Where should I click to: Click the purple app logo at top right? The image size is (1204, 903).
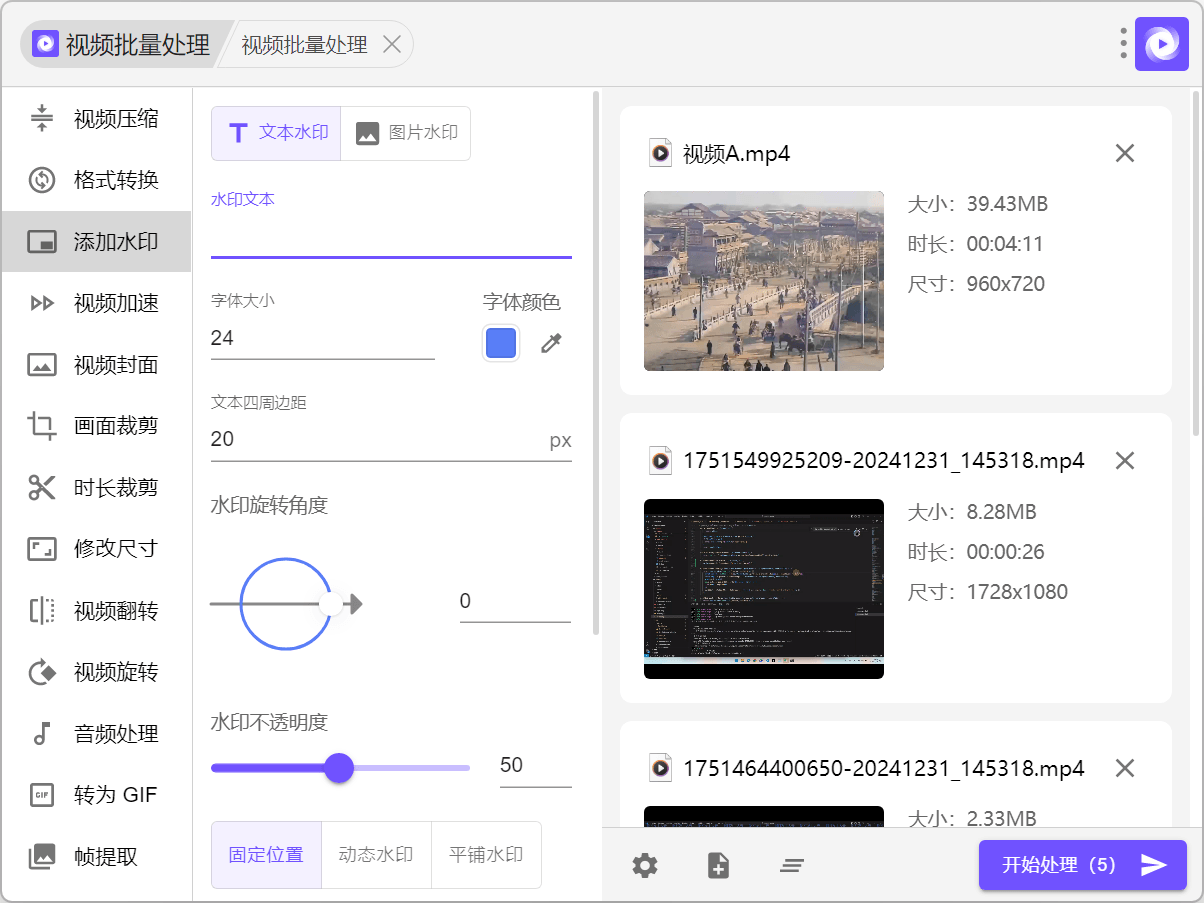click(x=1162, y=44)
